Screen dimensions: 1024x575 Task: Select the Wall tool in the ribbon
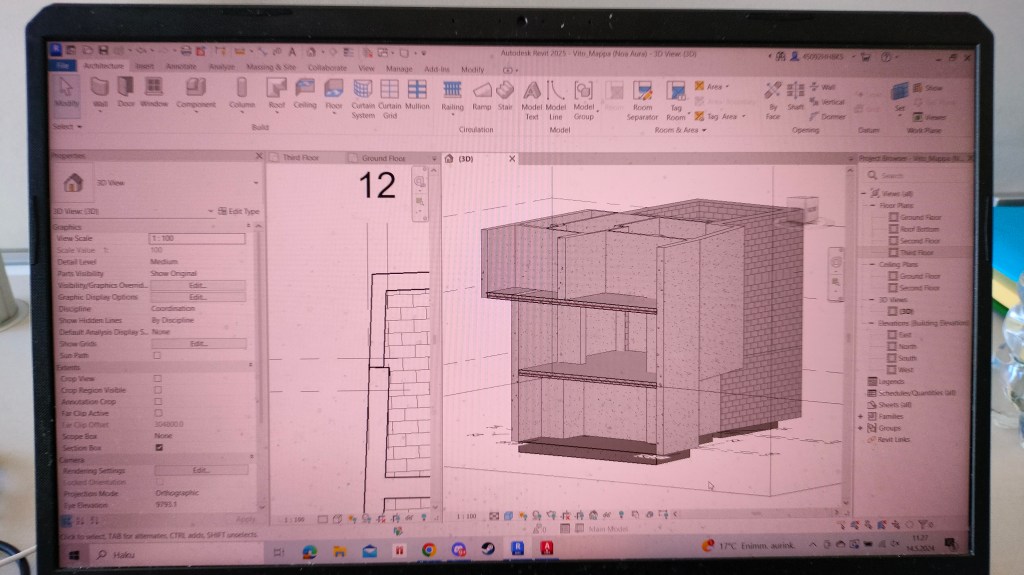point(100,93)
